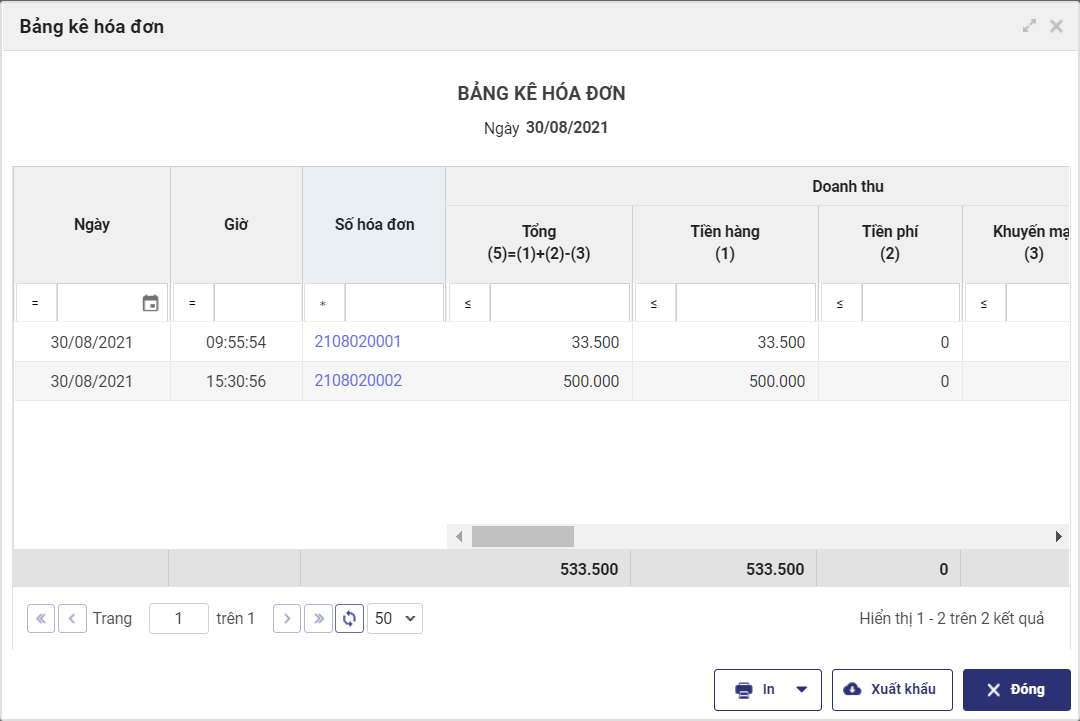The height and width of the screenshot is (721, 1080).
Task: Open the page size dropdown showing 50
Action: (395, 619)
